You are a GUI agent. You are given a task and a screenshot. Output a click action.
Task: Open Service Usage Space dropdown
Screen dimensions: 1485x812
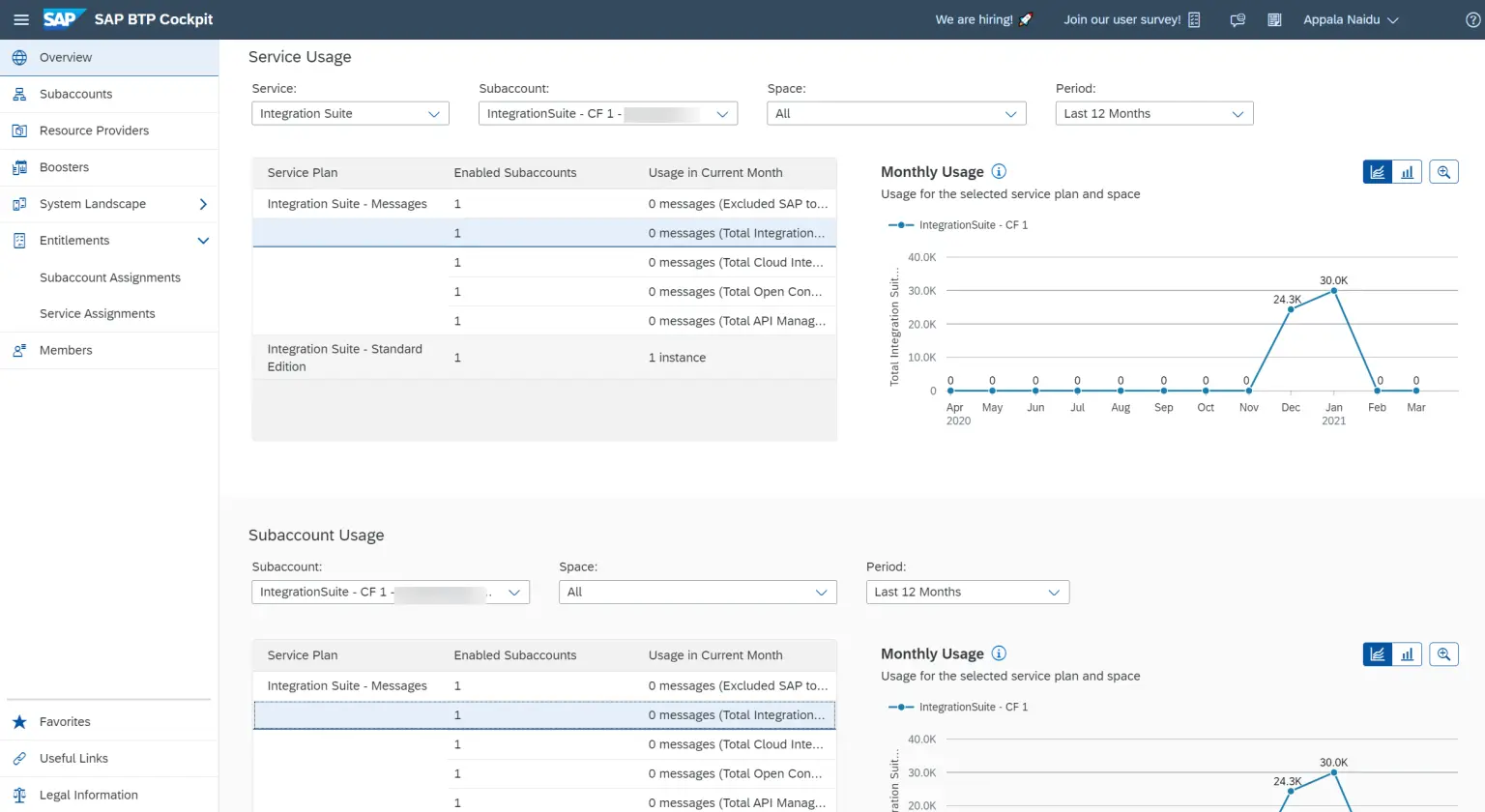(896, 113)
